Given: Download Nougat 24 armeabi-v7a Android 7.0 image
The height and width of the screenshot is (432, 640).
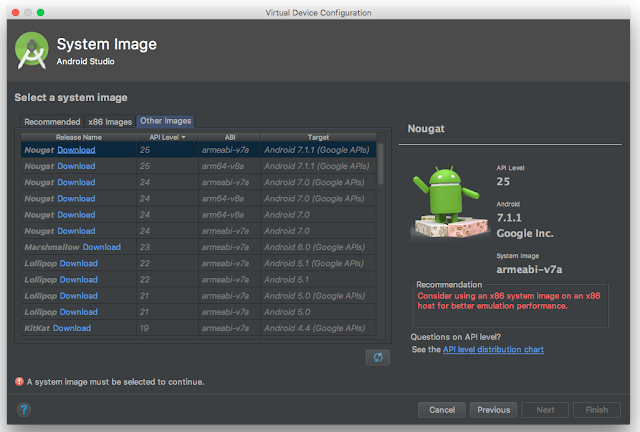Looking at the screenshot, I should pyautogui.click(x=76, y=231).
